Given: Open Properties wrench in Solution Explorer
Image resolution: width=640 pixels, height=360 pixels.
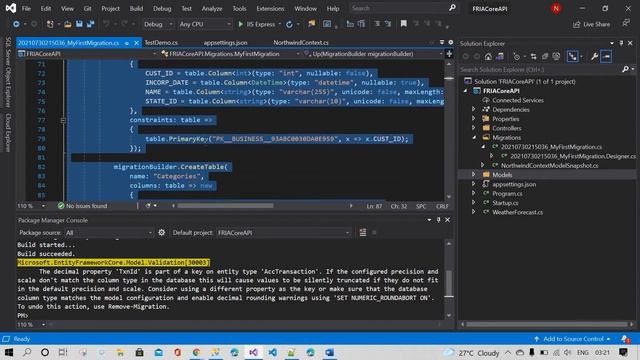Looking at the screenshot, I should click(x=594, y=56).
